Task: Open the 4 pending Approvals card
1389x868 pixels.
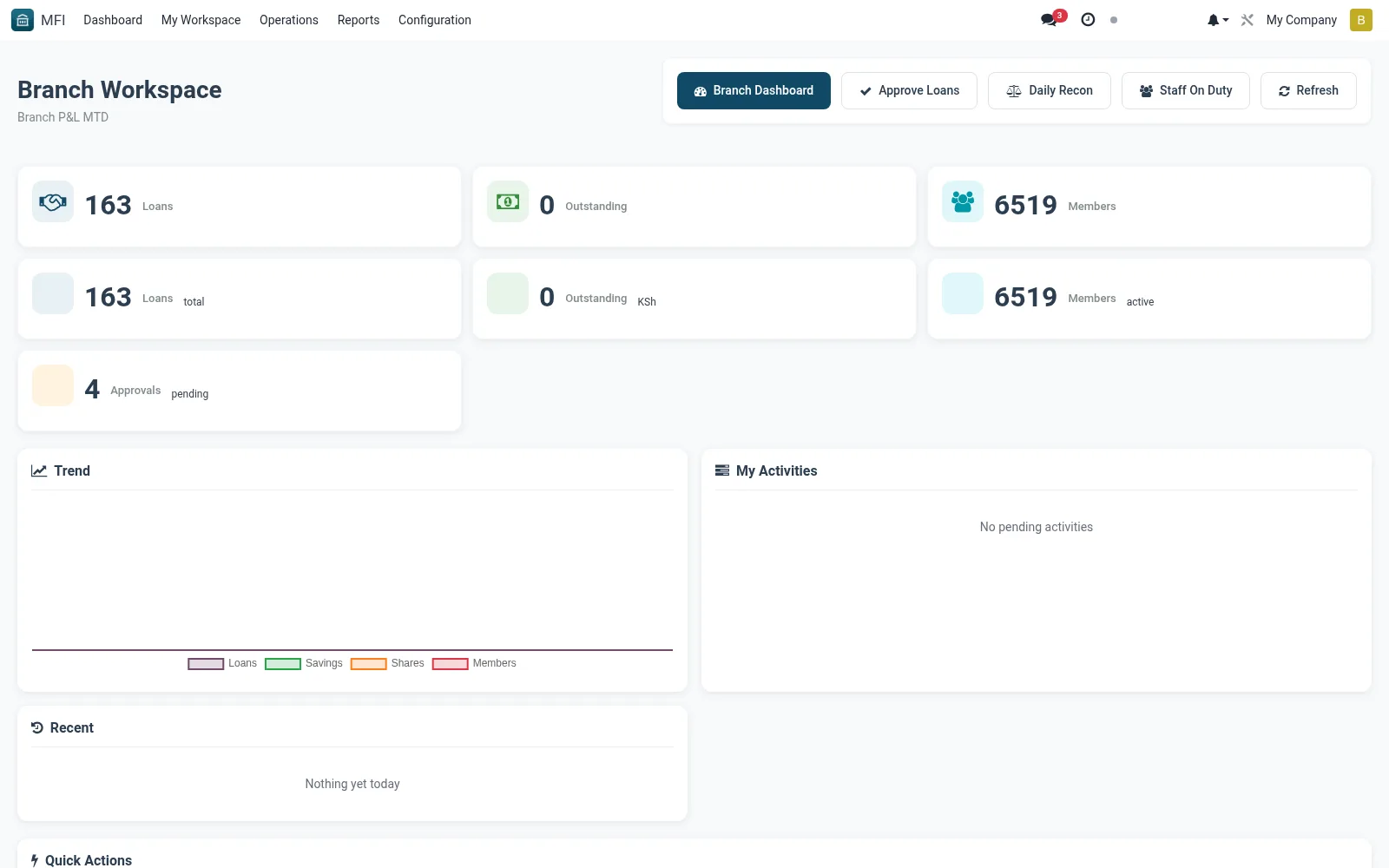Action: click(x=240, y=391)
